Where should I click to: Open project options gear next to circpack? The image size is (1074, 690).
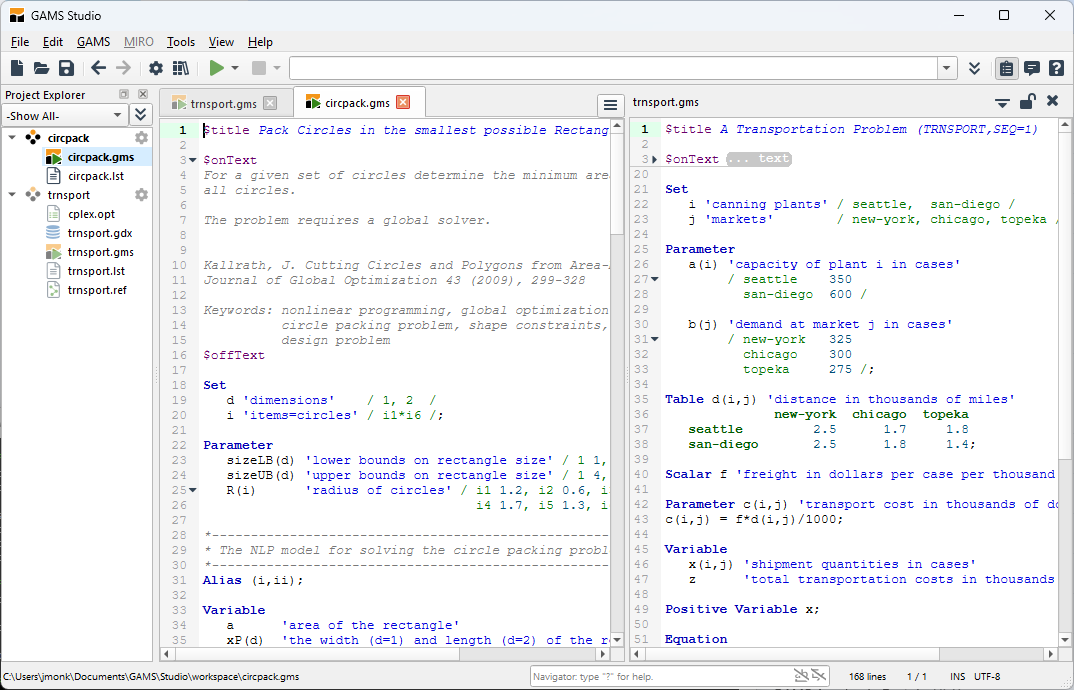[x=142, y=138]
